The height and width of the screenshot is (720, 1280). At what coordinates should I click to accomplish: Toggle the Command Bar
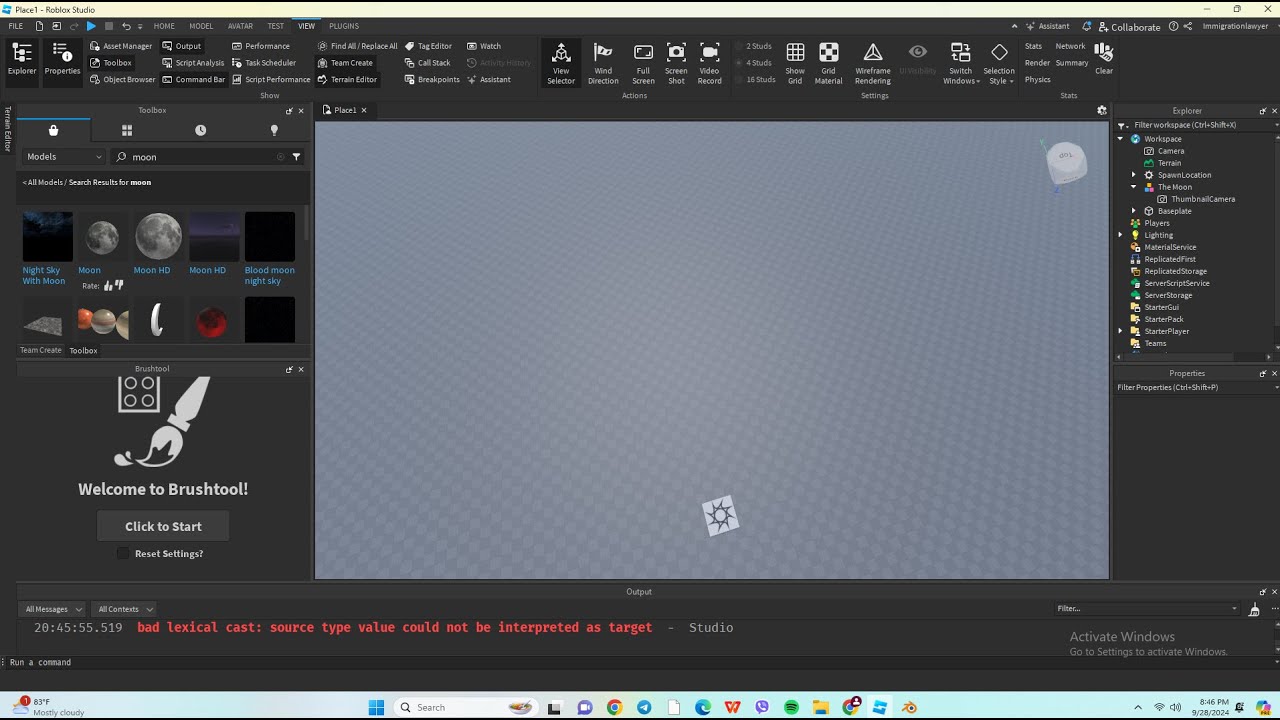click(193, 80)
